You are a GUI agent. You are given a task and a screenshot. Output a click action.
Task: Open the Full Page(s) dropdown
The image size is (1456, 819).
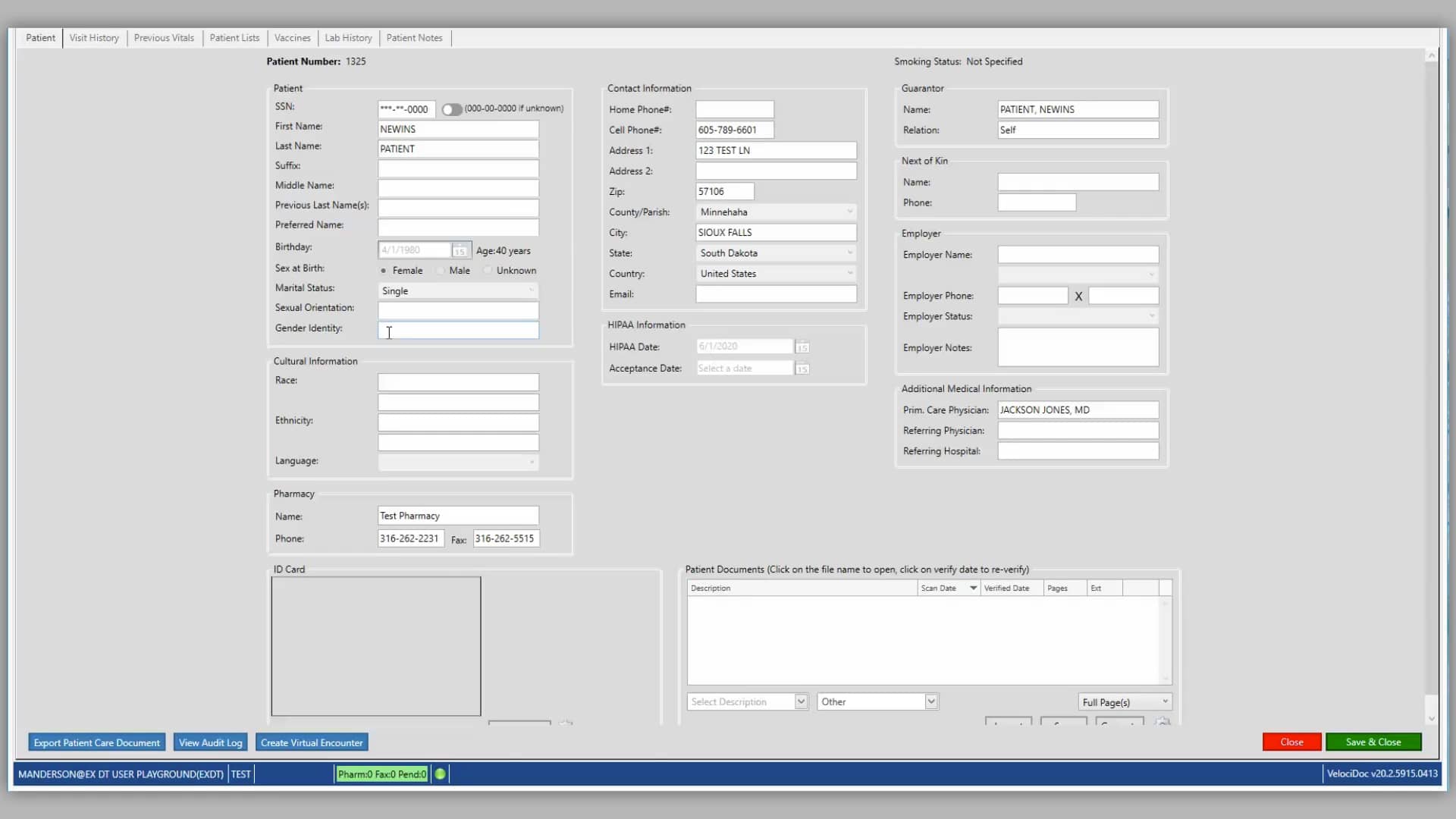tap(1166, 701)
